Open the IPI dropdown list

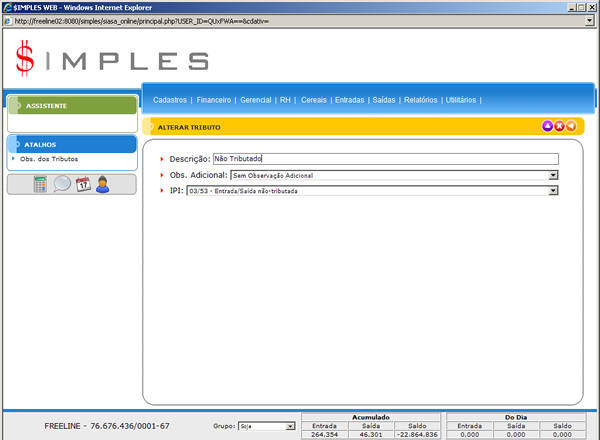(x=553, y=190)
